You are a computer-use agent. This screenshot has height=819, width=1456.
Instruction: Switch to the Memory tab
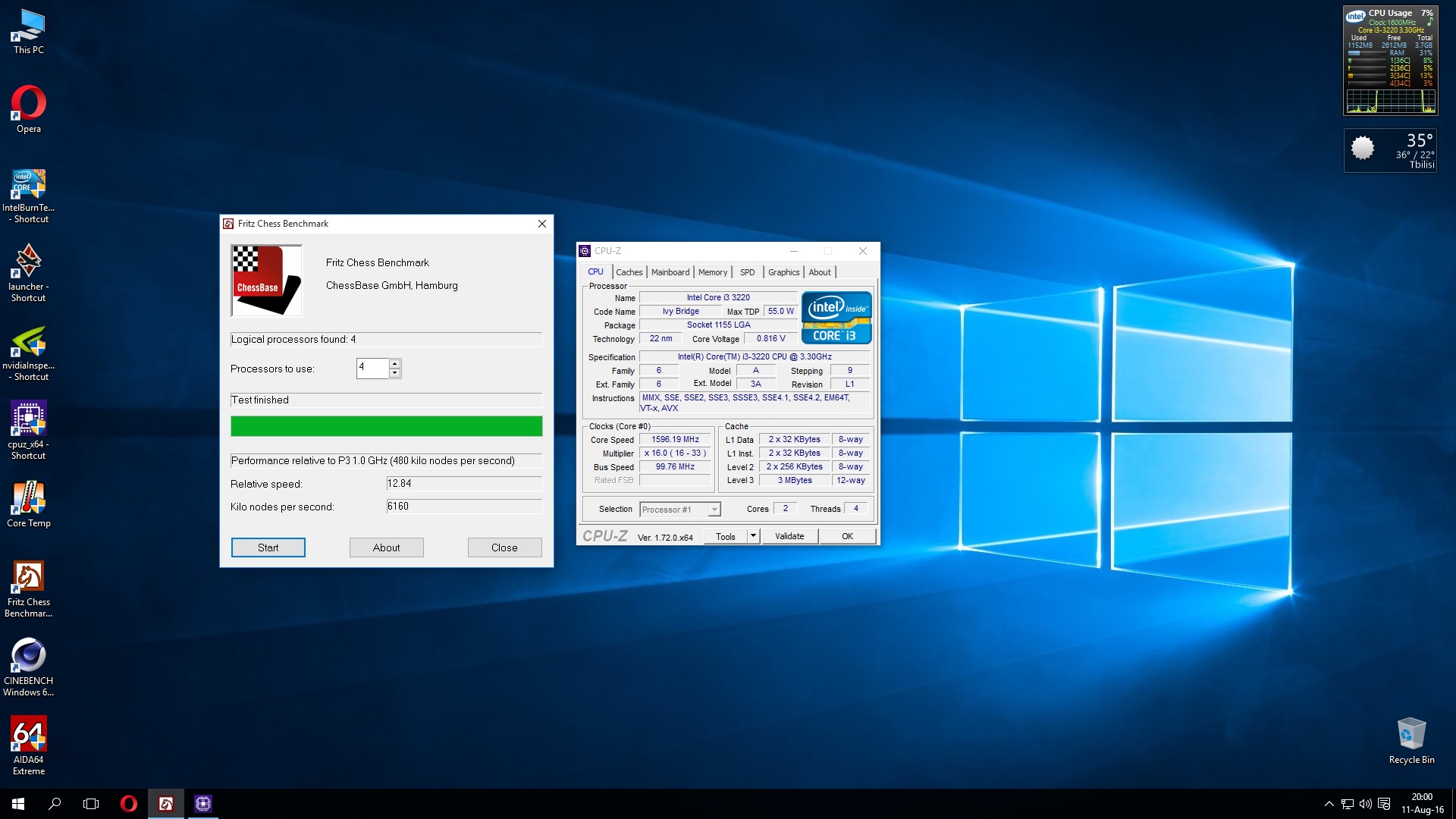point(712,272)
